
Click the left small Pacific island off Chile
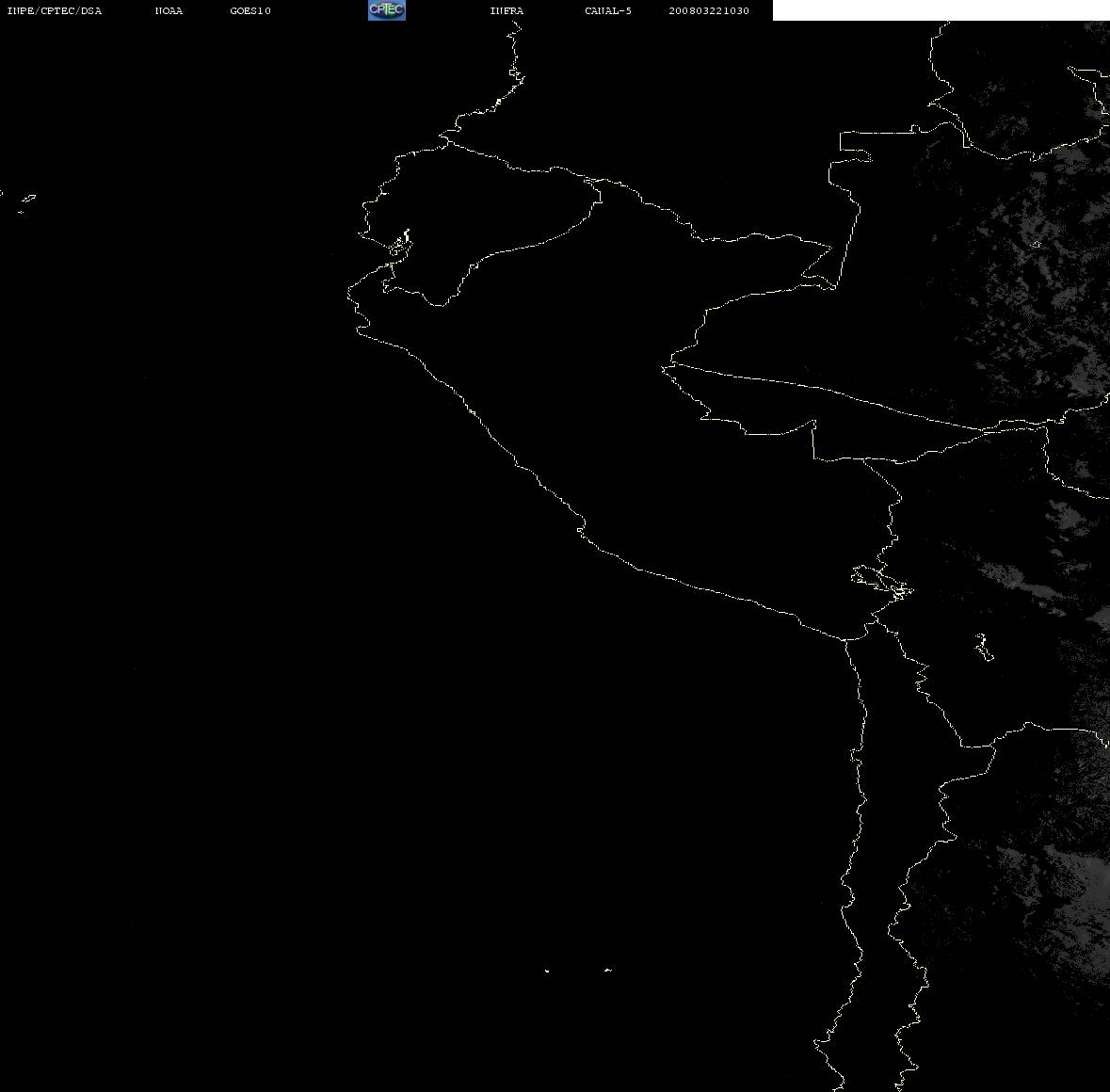pos(546,971)
